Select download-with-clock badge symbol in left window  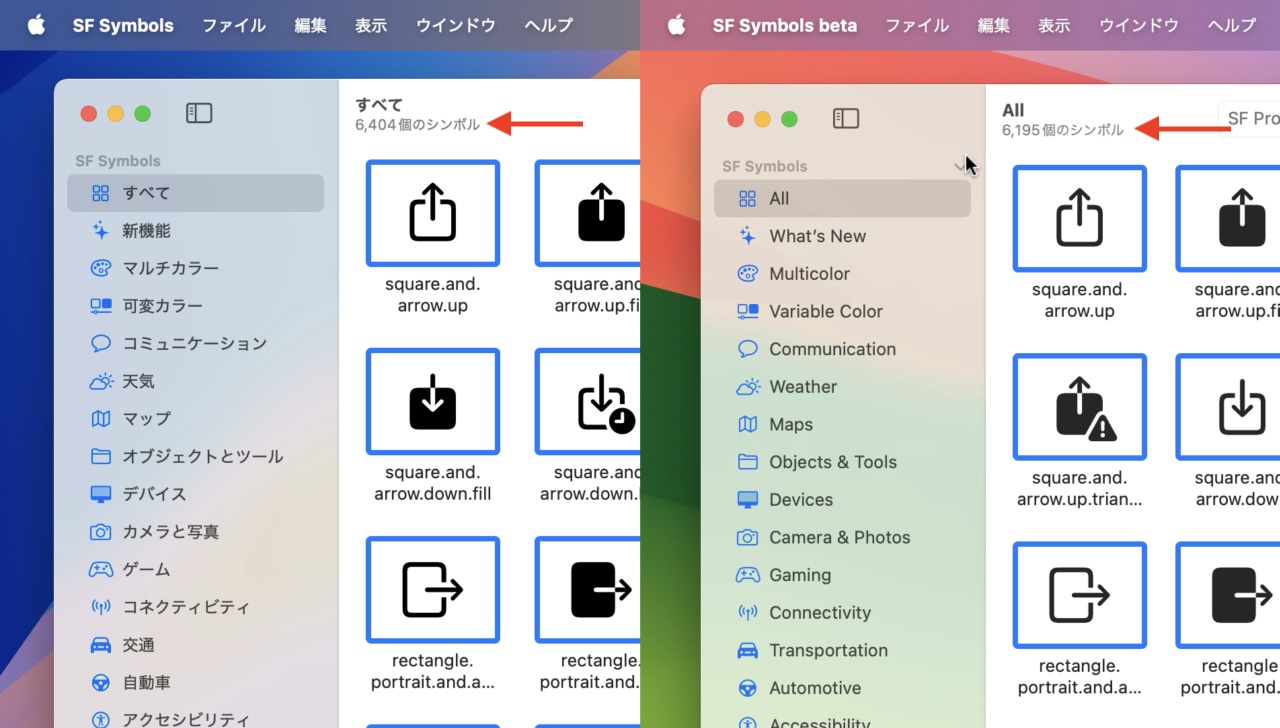pyautogui.click(x=588, y=401)
